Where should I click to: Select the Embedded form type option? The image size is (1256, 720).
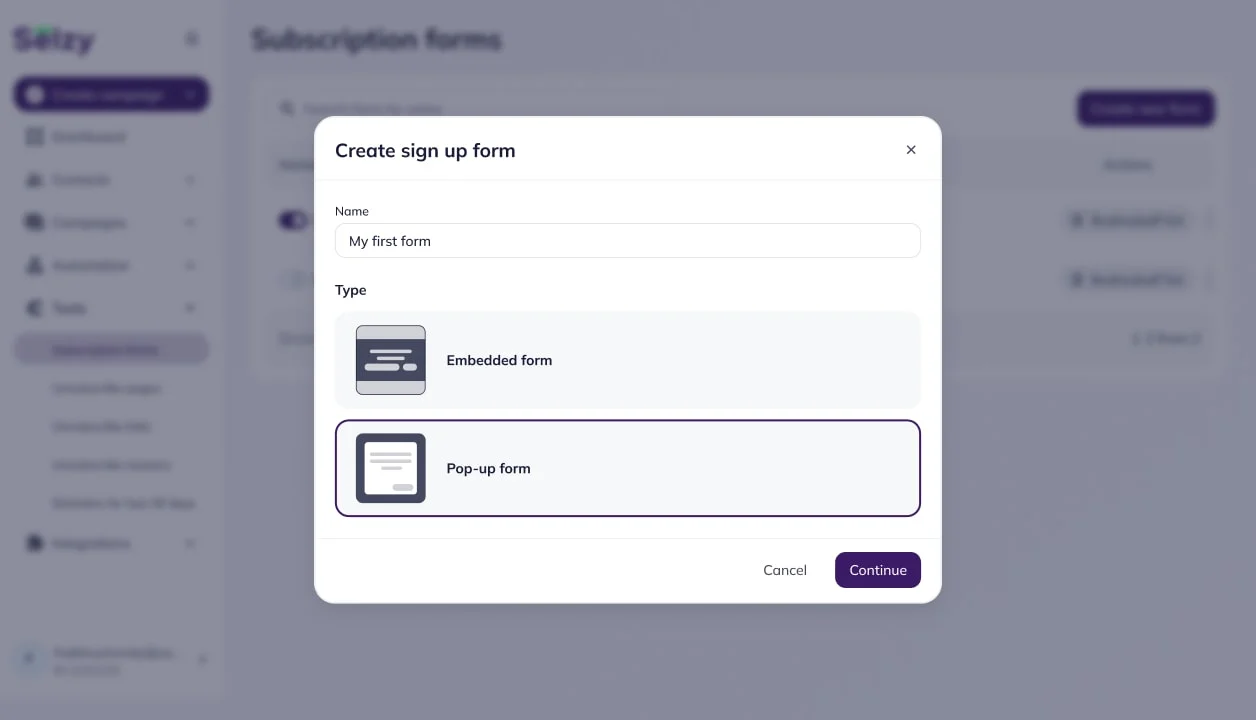[x=627, y=360]
